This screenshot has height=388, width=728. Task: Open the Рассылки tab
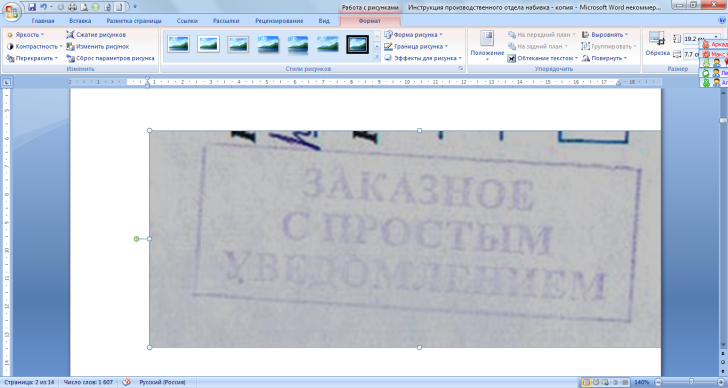pyautogui.click(x=226, y=21)
